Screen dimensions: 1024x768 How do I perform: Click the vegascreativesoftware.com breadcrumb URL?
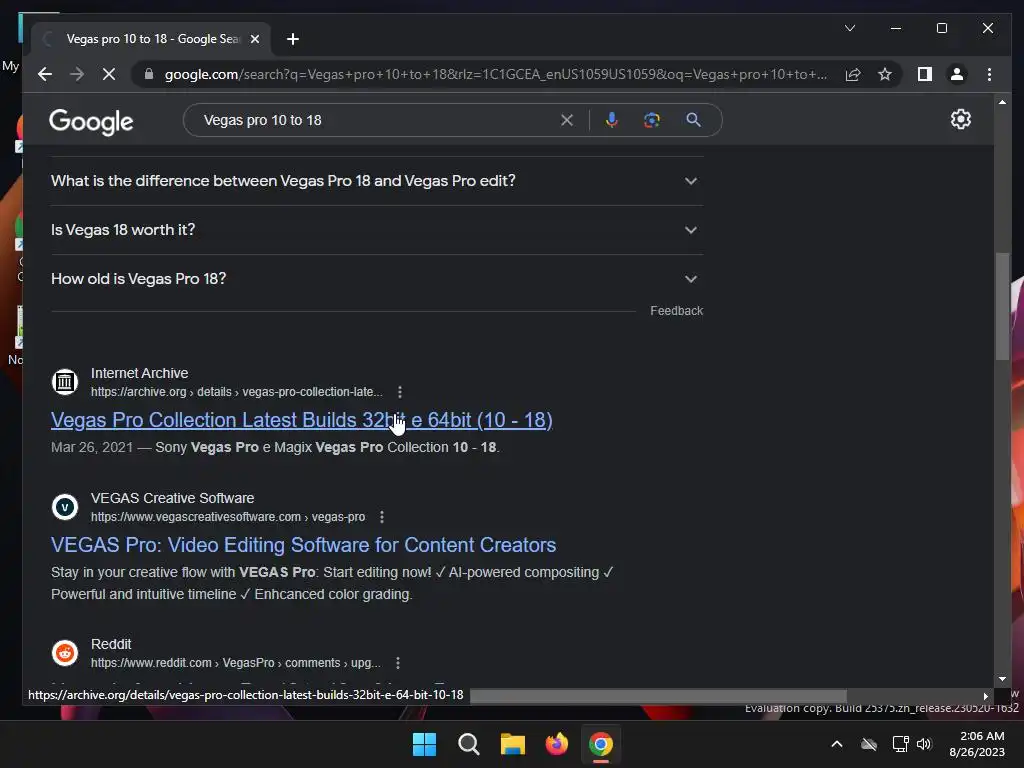228,517
